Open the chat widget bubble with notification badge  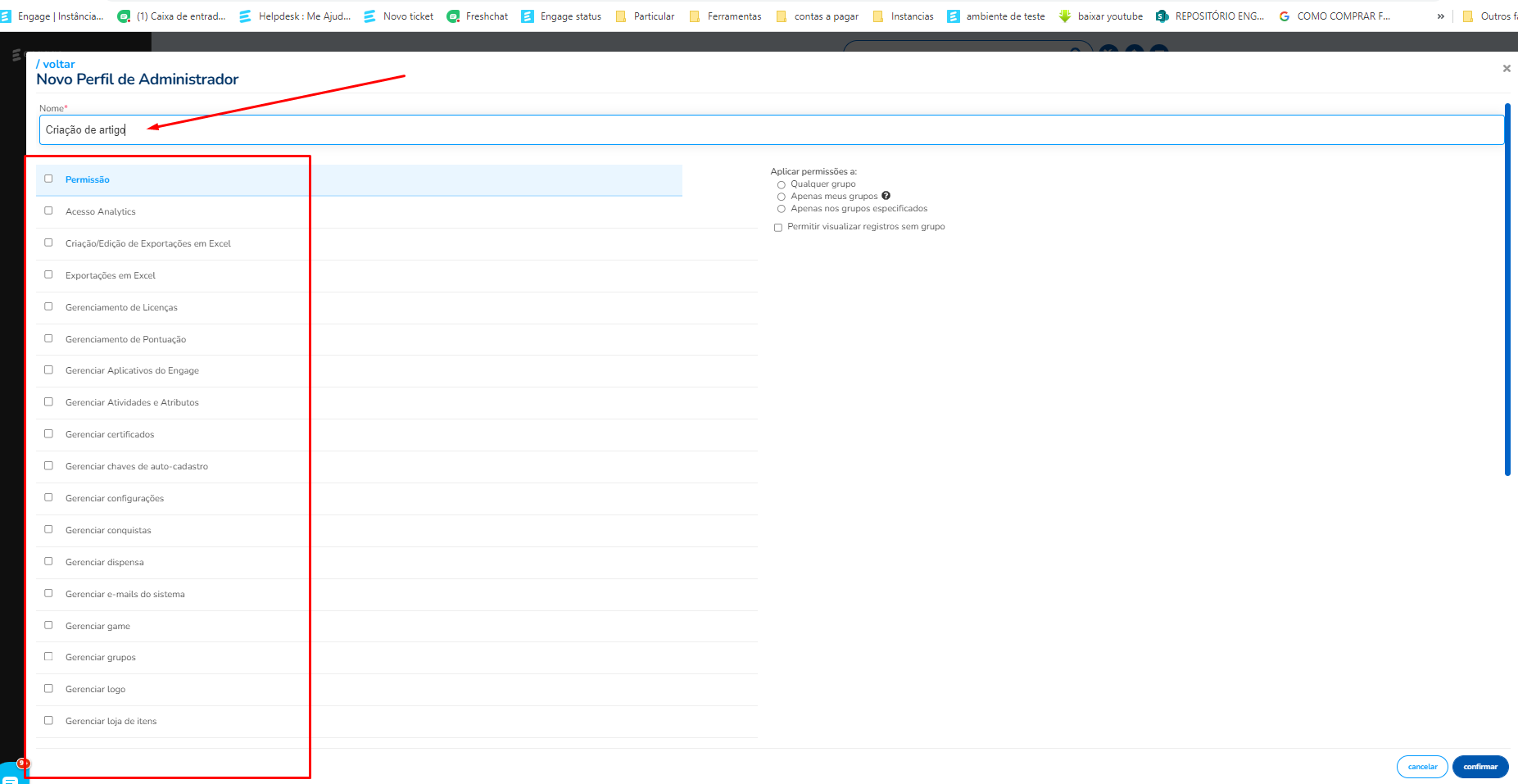tap(13, 773)
